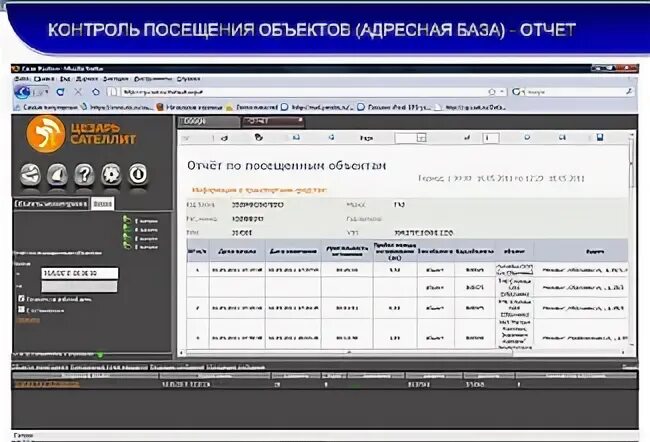Click the orange link in the bottom panel row
650x442 pixels.
(46, 384)
